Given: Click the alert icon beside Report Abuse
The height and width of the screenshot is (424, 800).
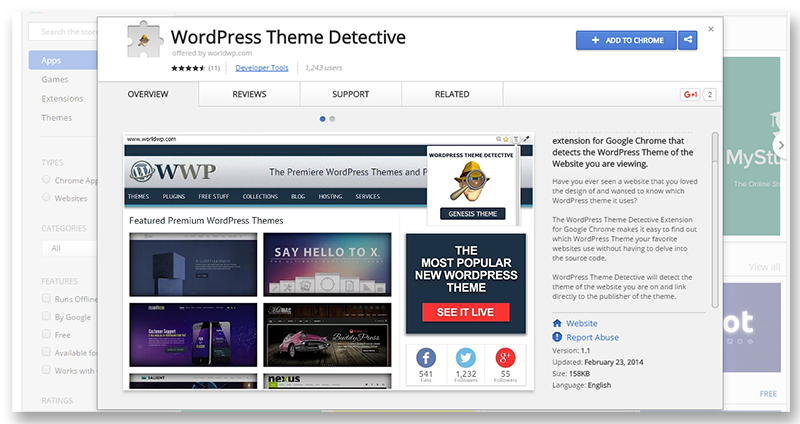Looking at the screenshot, I should (557, 337).
